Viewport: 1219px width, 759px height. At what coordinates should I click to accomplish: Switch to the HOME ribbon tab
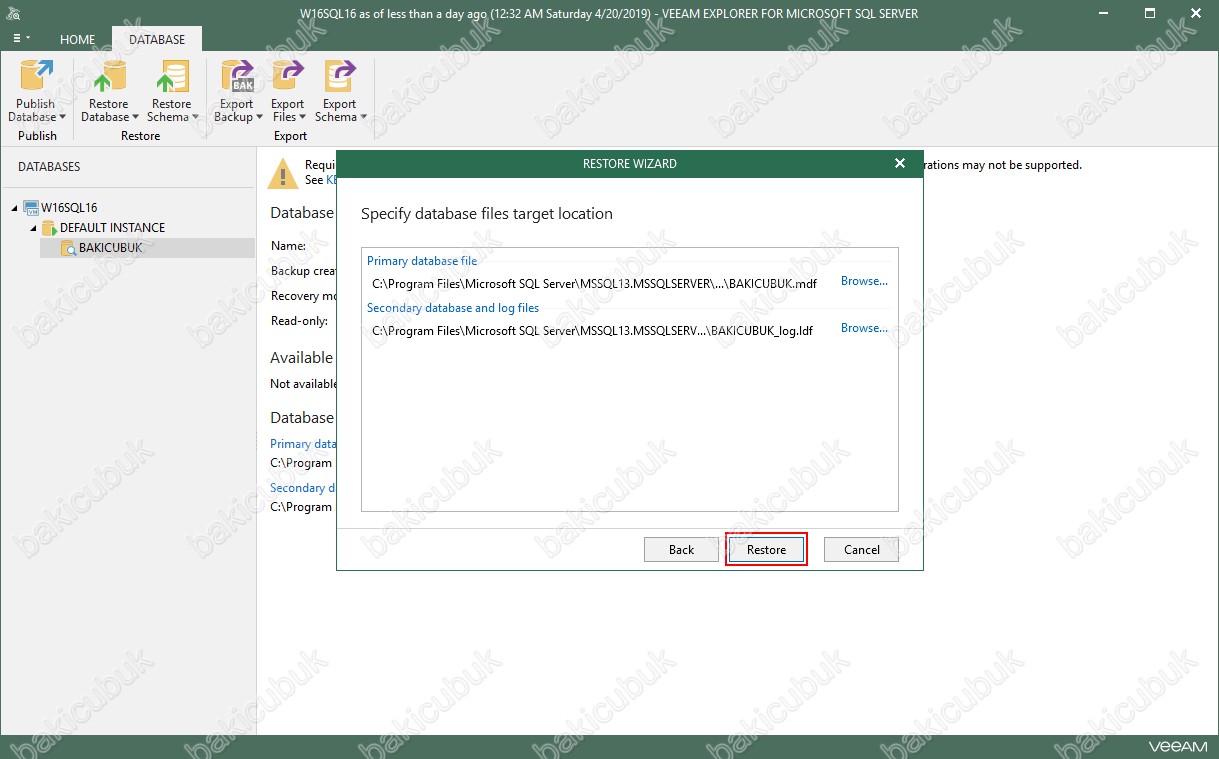(77, 39)
